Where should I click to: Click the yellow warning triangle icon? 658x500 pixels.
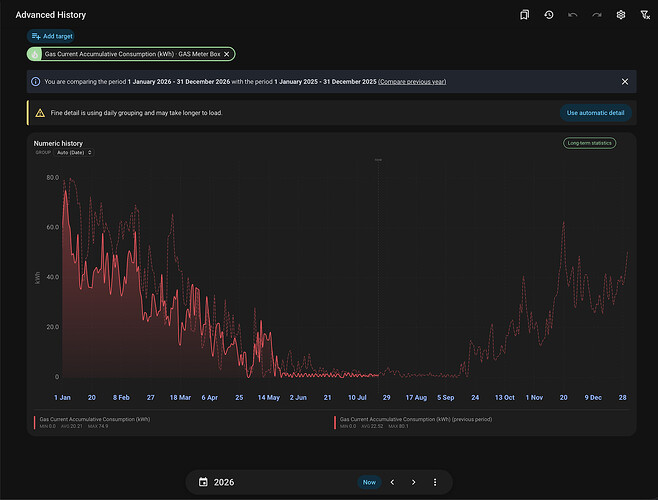(40, 113)
